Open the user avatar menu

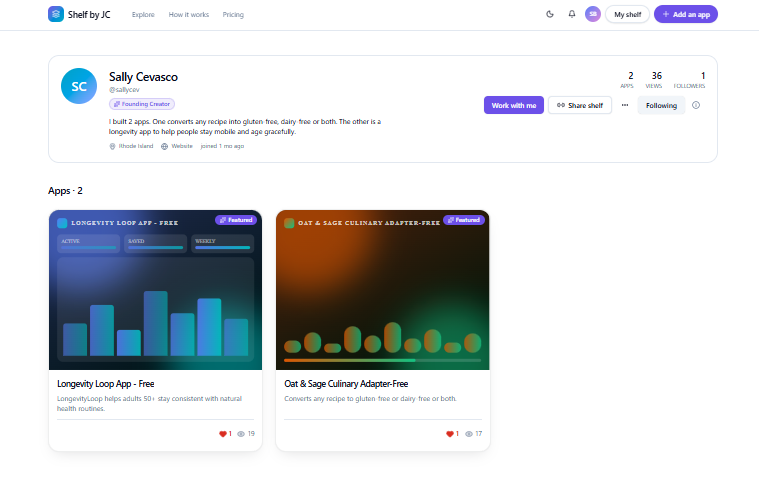pyautogui.click(x=592, y=14)
